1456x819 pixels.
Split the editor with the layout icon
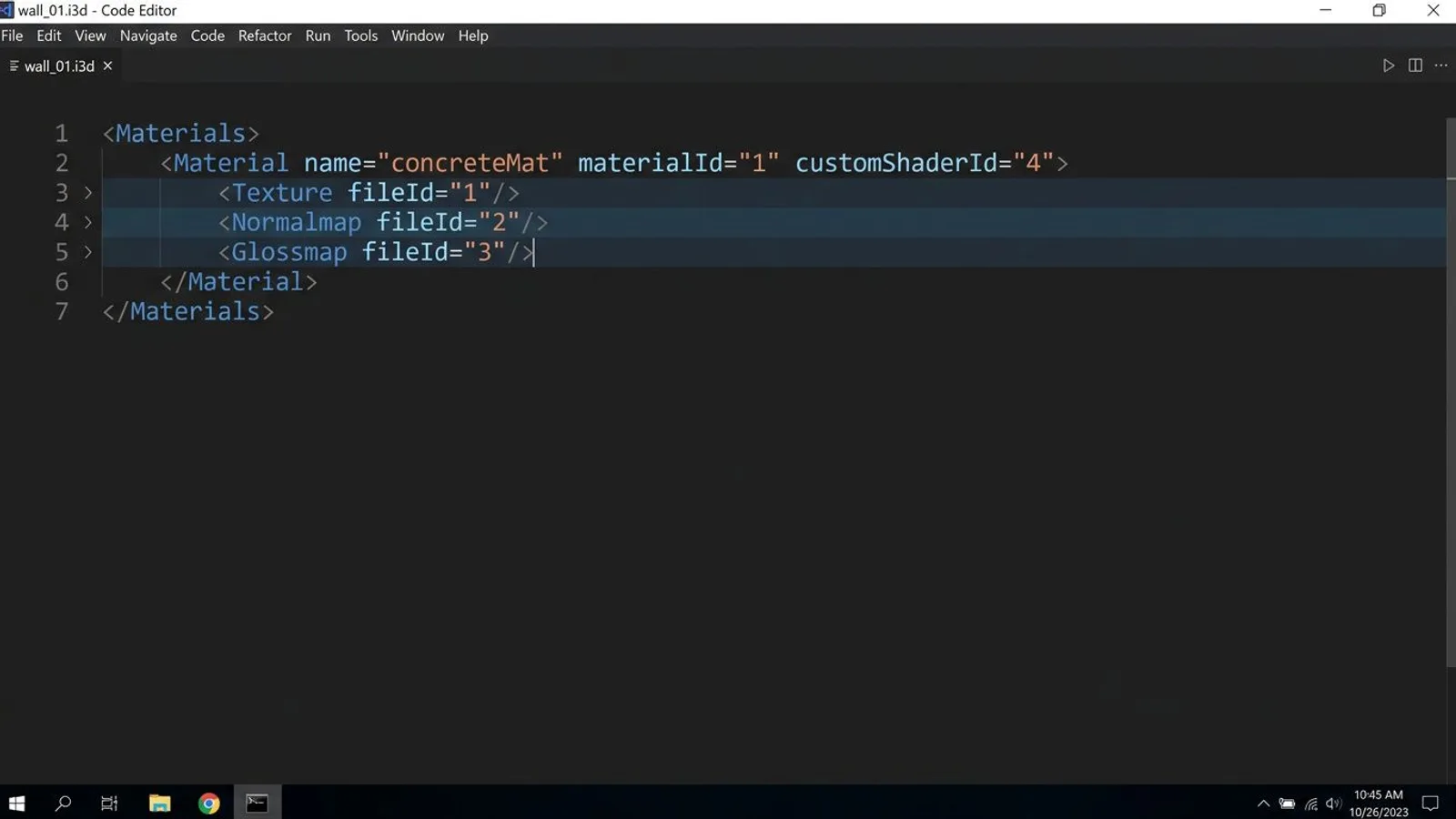1415,66
